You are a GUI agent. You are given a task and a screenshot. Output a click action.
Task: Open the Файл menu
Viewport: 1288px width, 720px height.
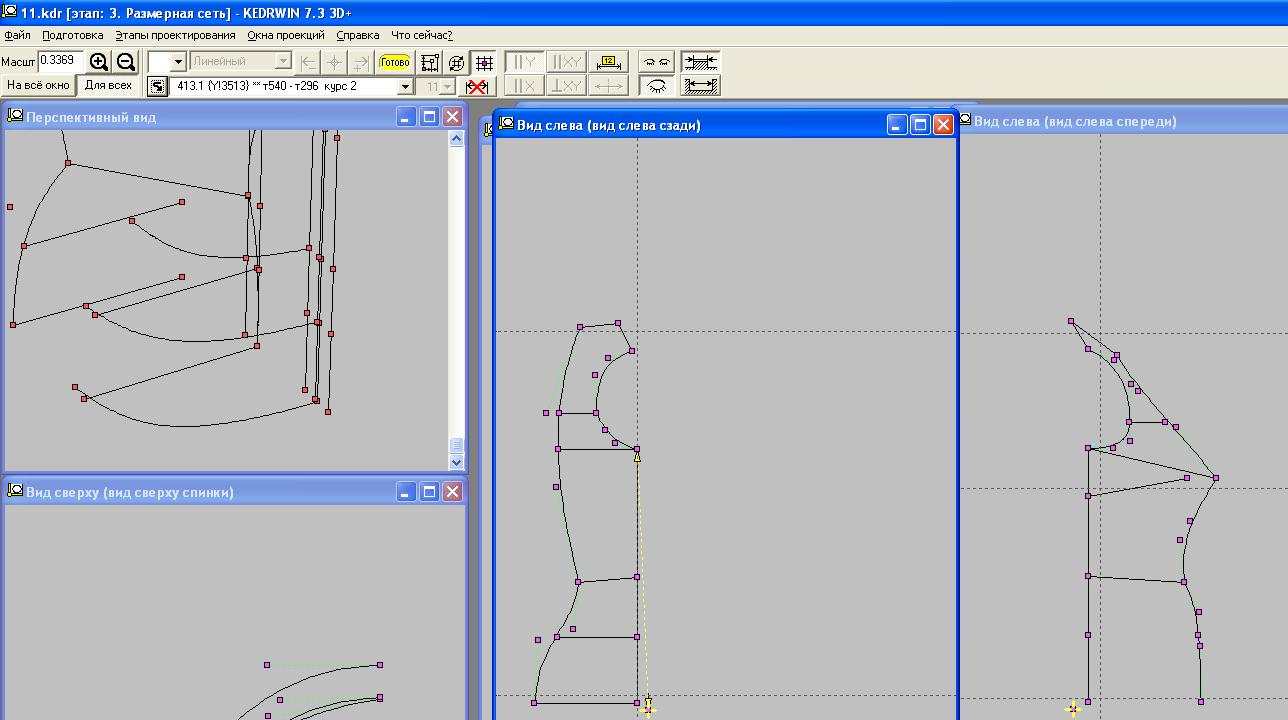click(x=17, y=35)
